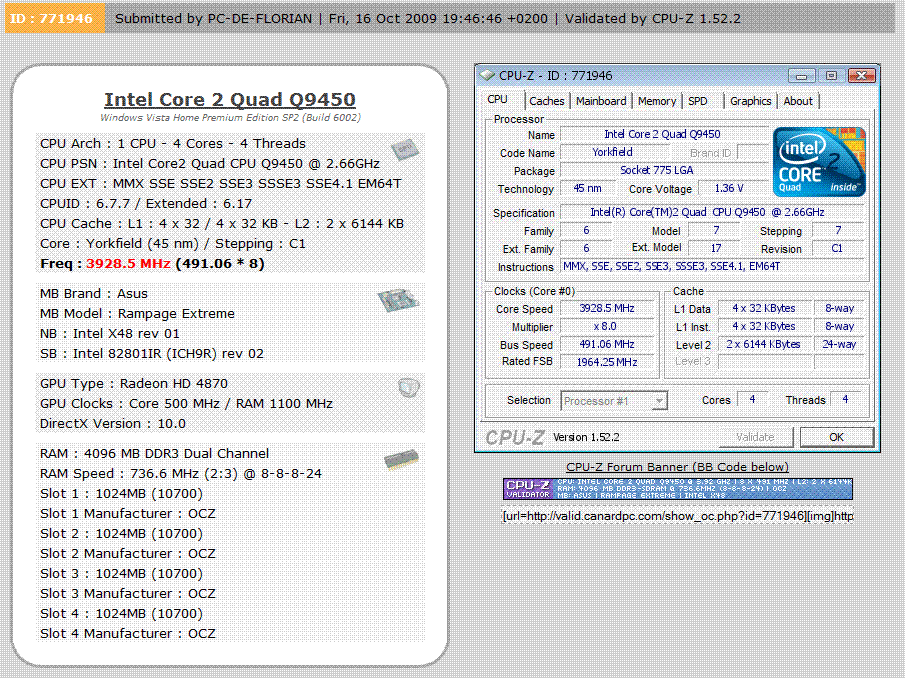
Task: Close the CPU-Z window
Action: tap(862, 76)
